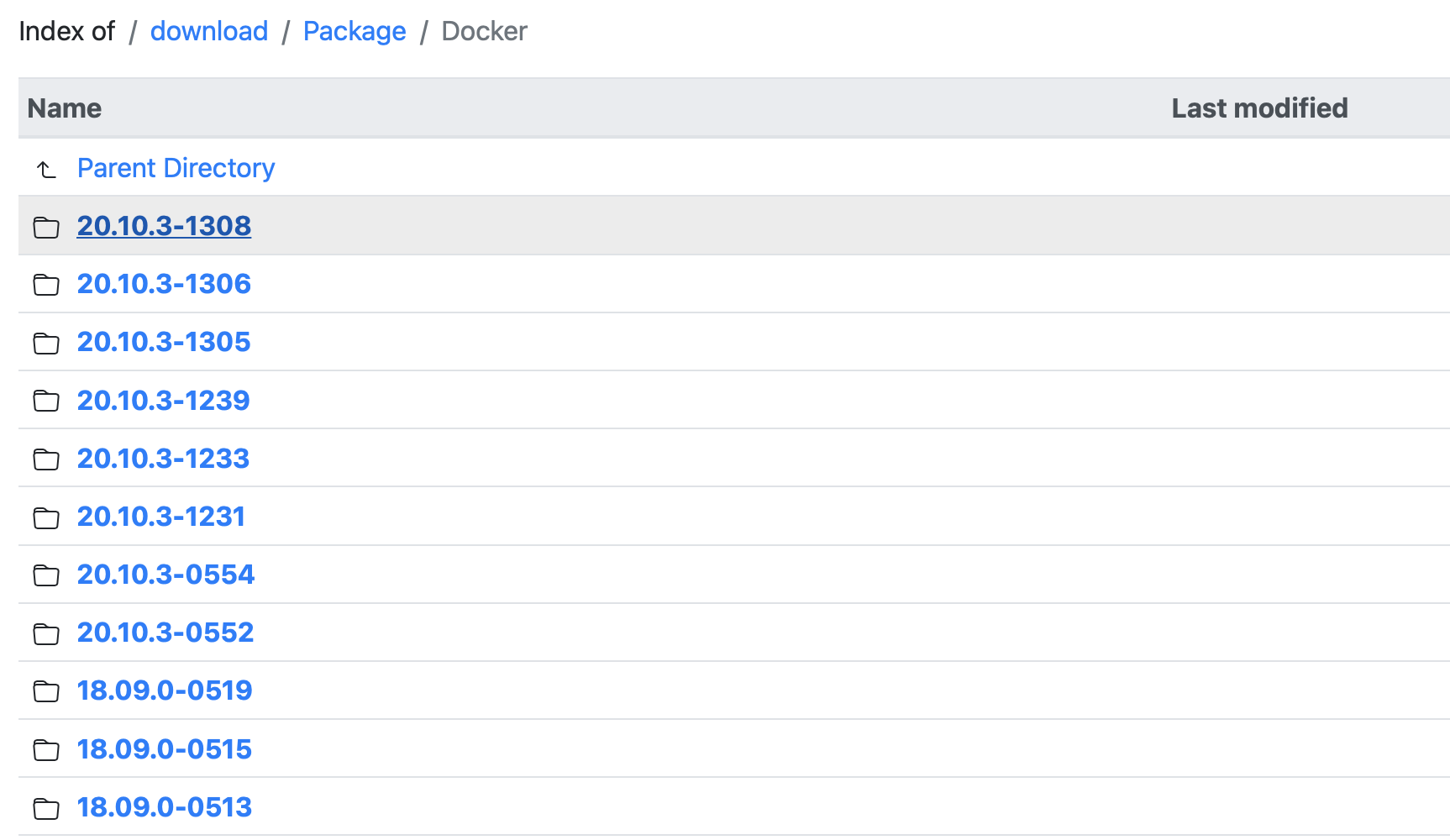Go to download in breadcrumb
The height and width of the screenshot is (840, 1450).
[x=209, y=31]
